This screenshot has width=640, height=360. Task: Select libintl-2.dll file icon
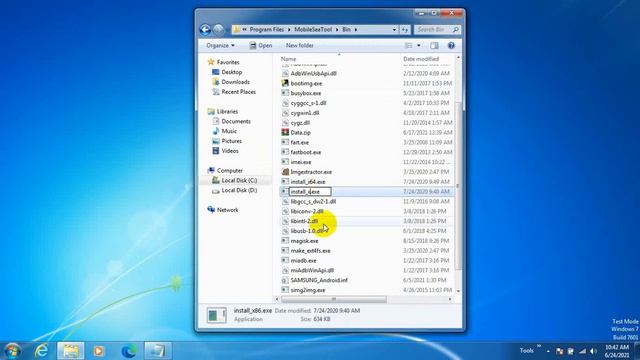coord(285,221)
